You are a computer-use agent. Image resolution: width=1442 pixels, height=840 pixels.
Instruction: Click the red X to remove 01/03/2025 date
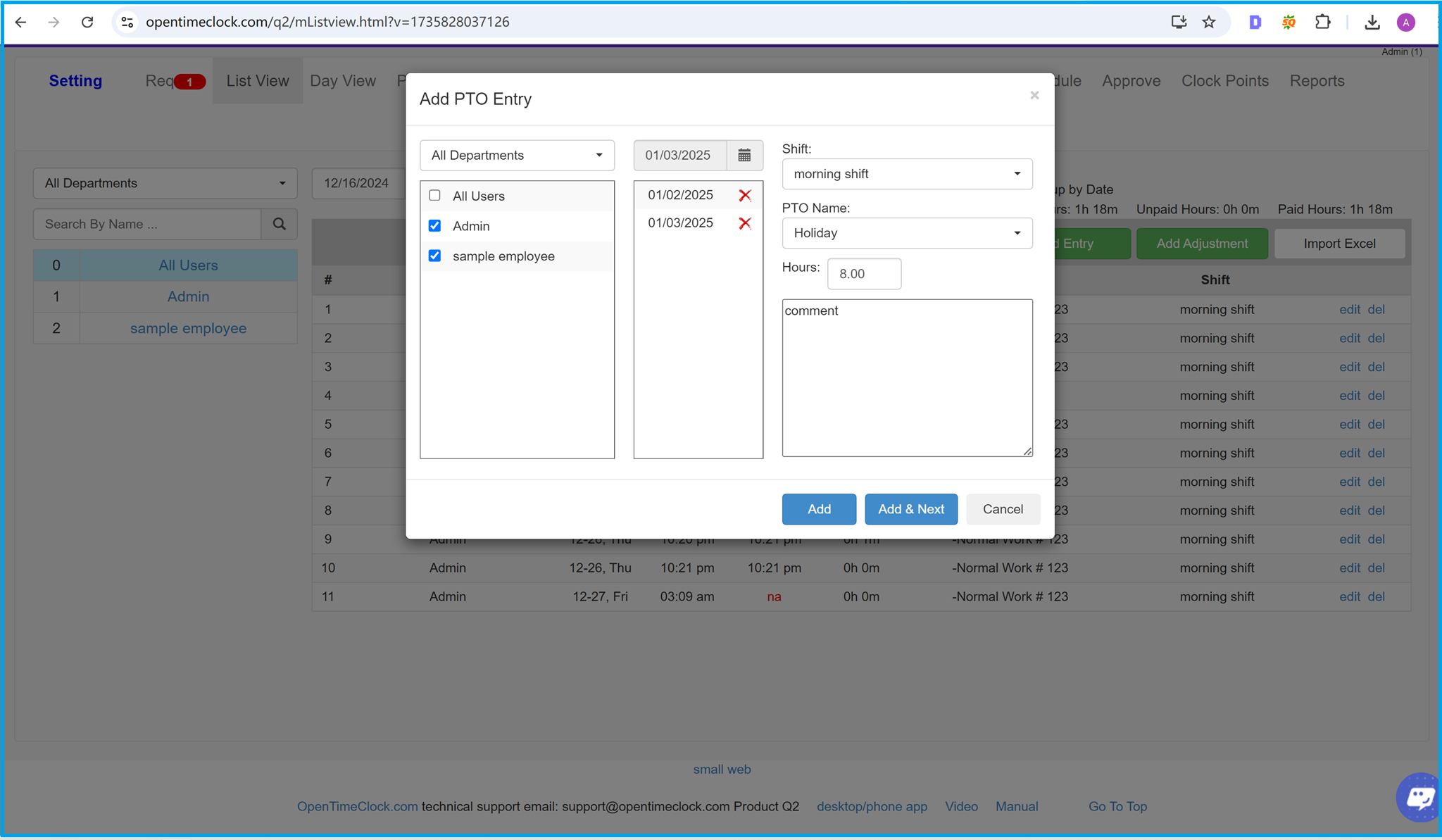point(745,223)
